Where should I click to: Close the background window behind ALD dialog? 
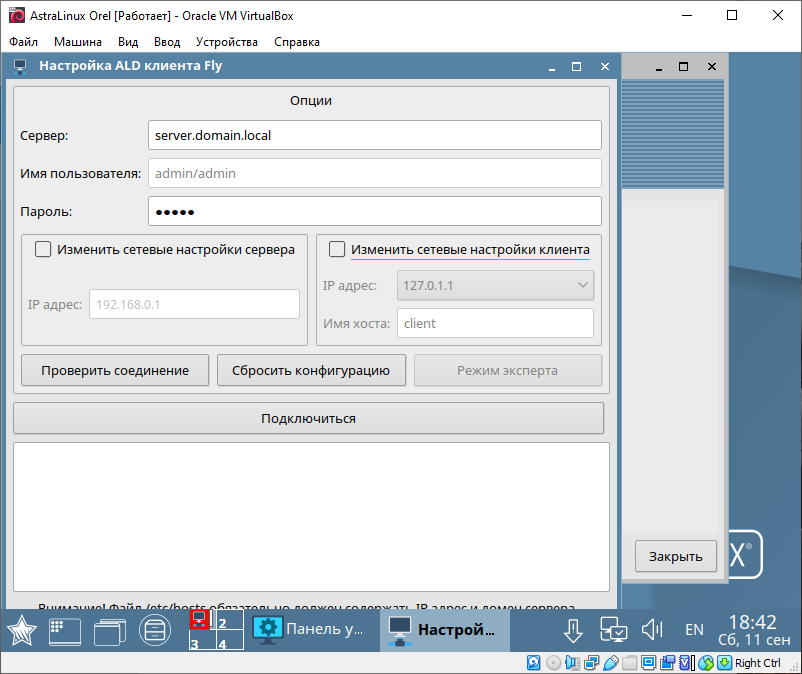coord(711,66)
